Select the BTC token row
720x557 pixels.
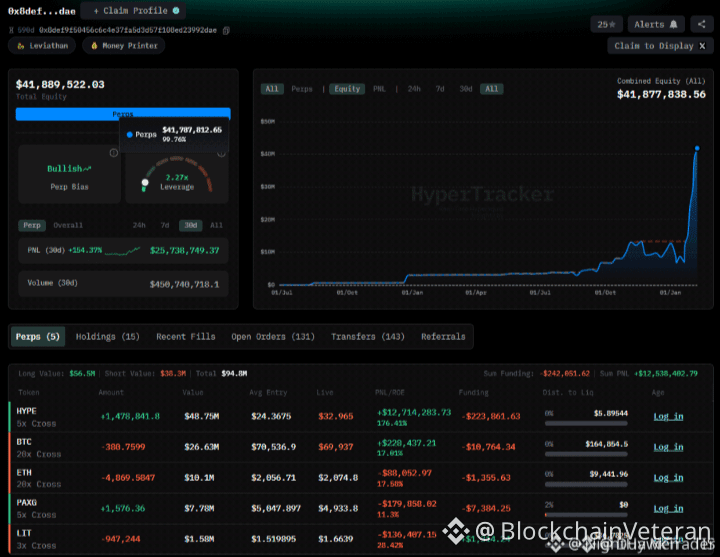pos(360,447)
